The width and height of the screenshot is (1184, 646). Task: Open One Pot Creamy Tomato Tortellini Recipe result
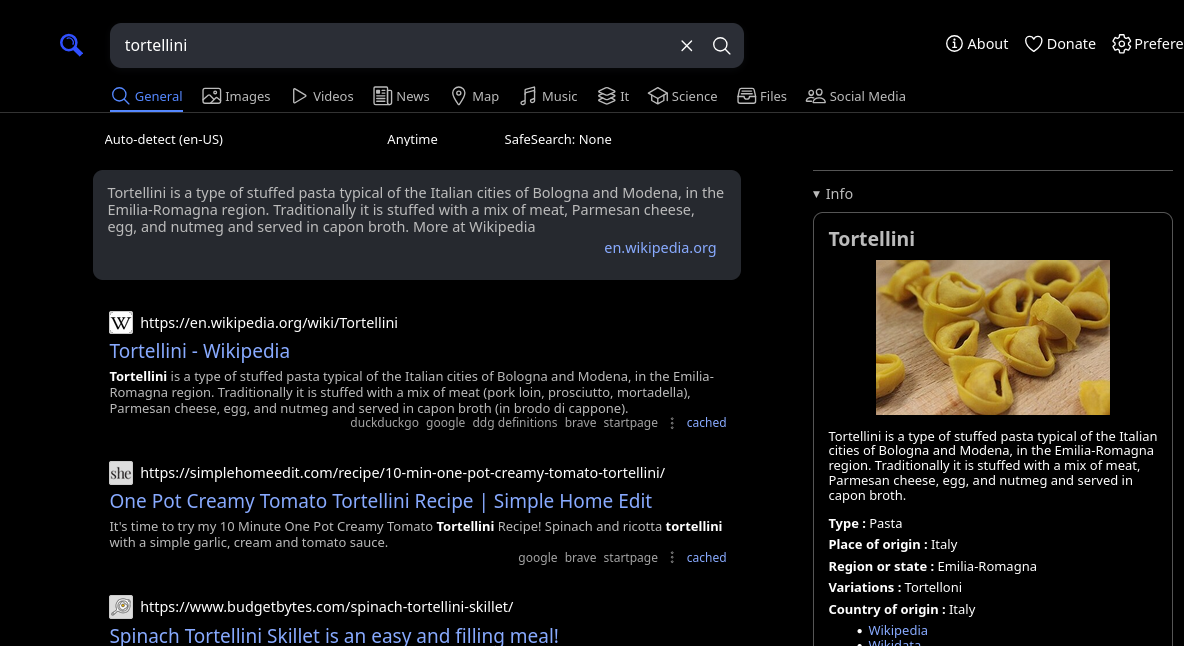click(x=381, y=501)
